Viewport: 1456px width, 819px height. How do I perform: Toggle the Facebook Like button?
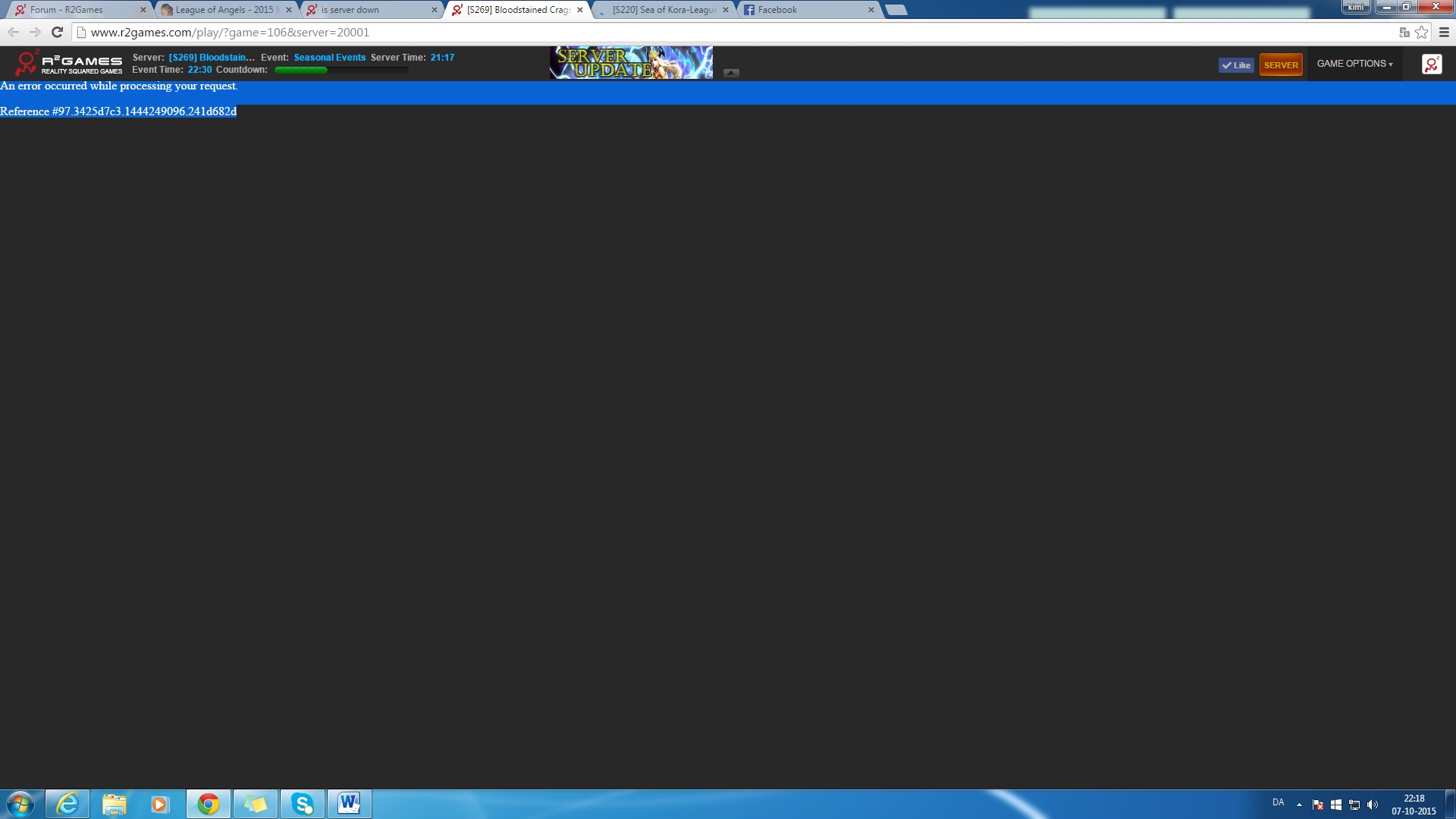coord(1236,65)
